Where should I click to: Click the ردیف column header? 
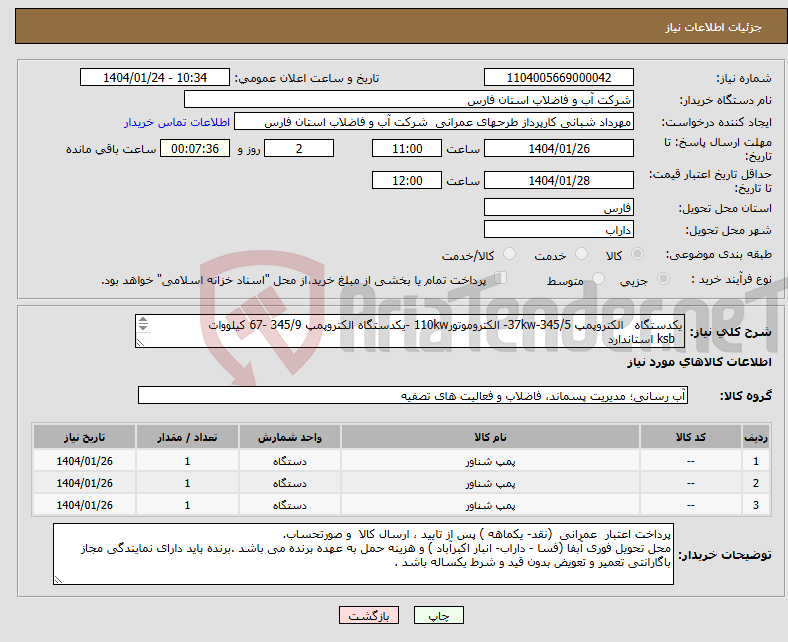coord(756,437)
